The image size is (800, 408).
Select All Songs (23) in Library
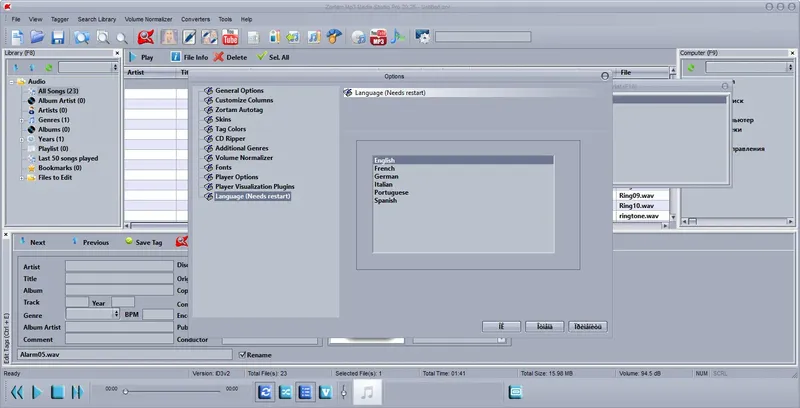tap(58, 91)
